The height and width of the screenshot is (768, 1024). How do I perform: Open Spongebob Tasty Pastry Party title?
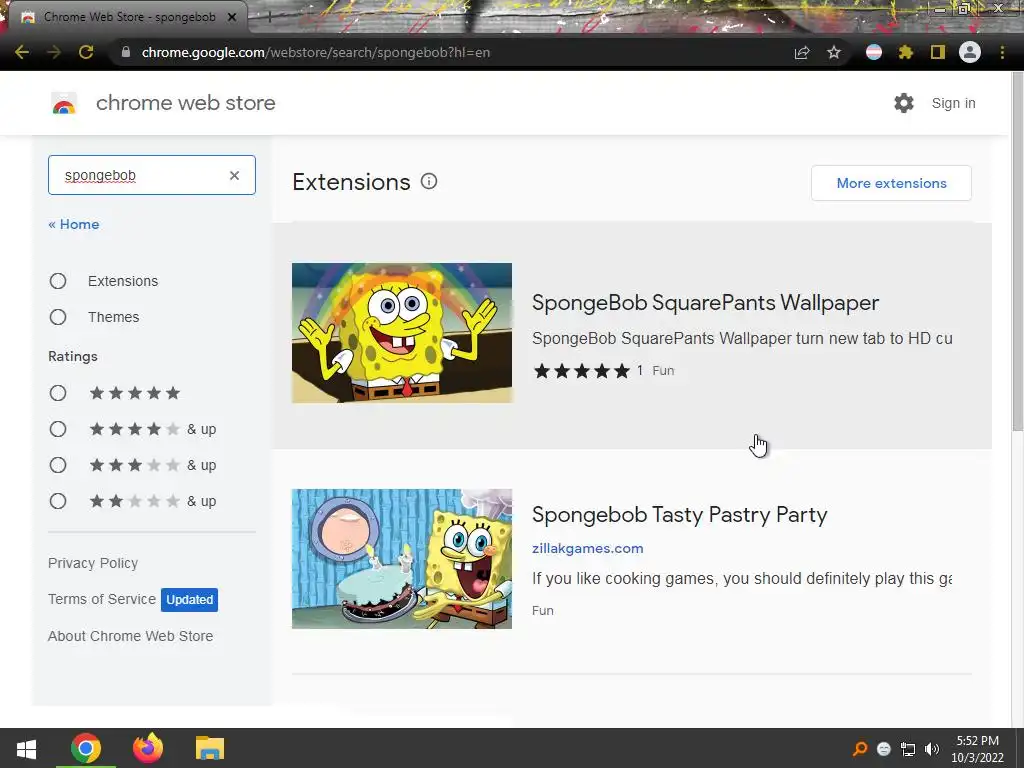click(x=679, y=515)
